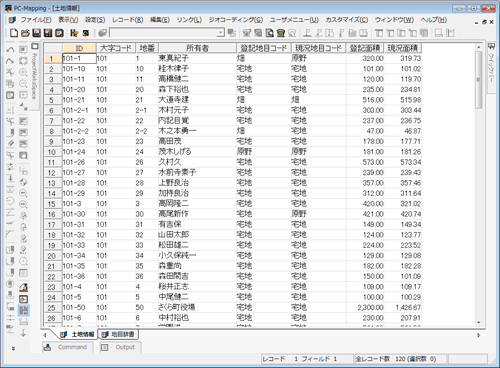Open the ジオコーディング(G) menu
Image resolution: width=500 pixels, height=368 pixels.
[x=236, y=20]
